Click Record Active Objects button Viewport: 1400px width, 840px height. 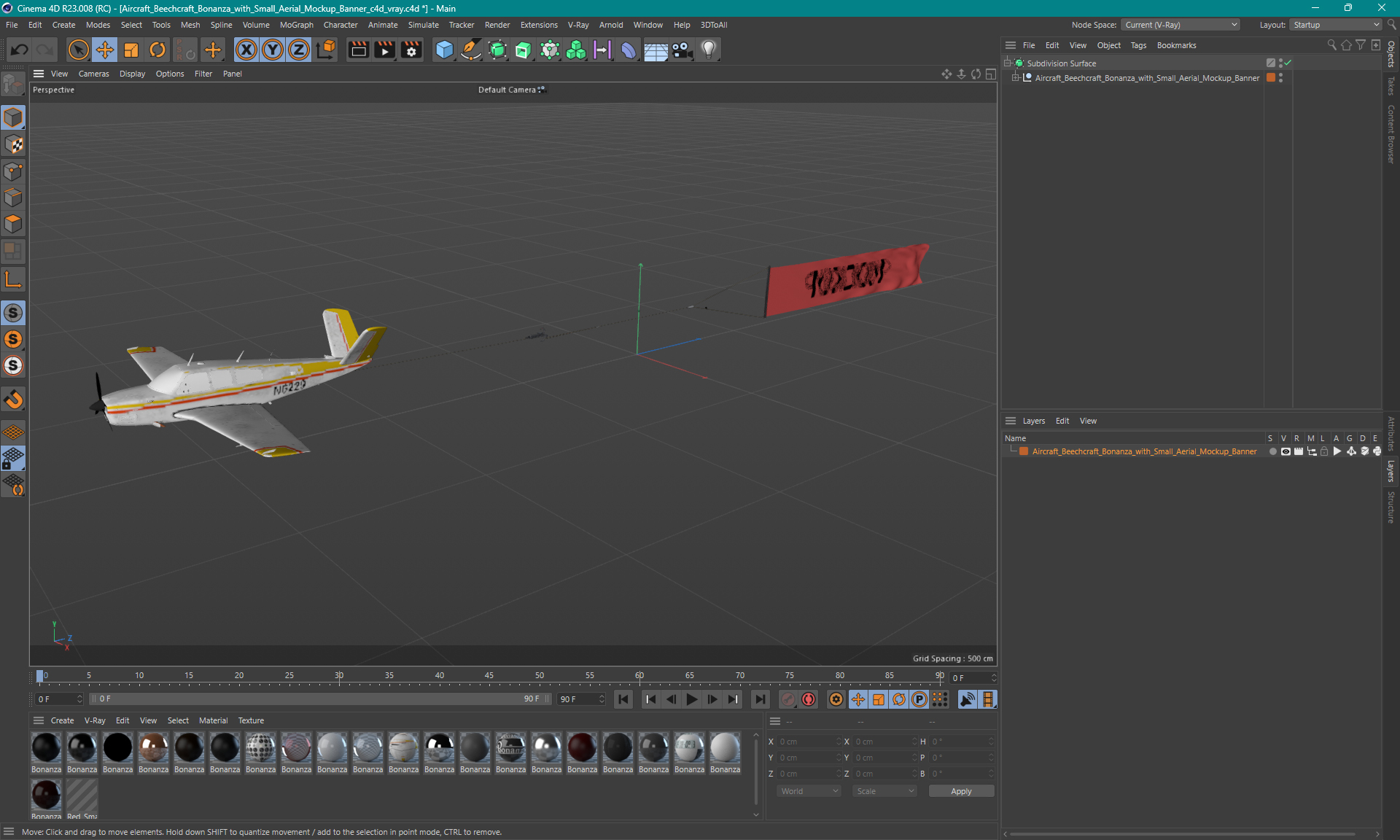(788, 699)
